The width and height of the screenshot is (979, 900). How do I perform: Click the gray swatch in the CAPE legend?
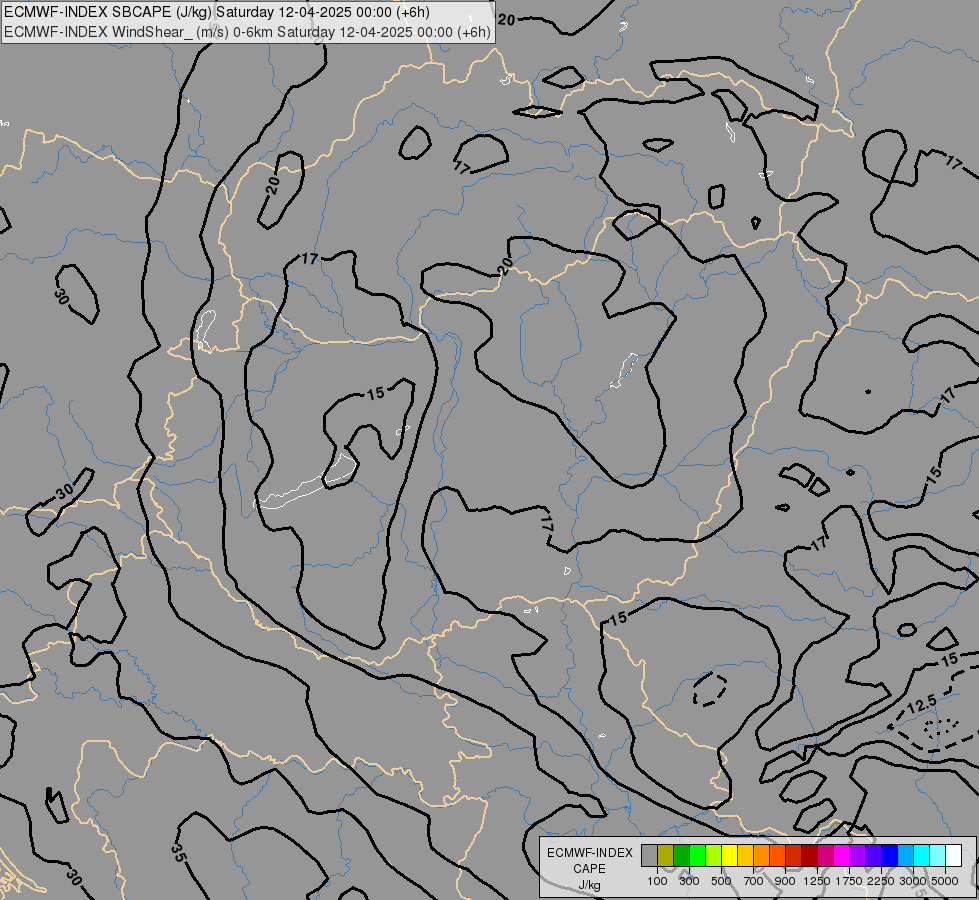coord(649,855)
